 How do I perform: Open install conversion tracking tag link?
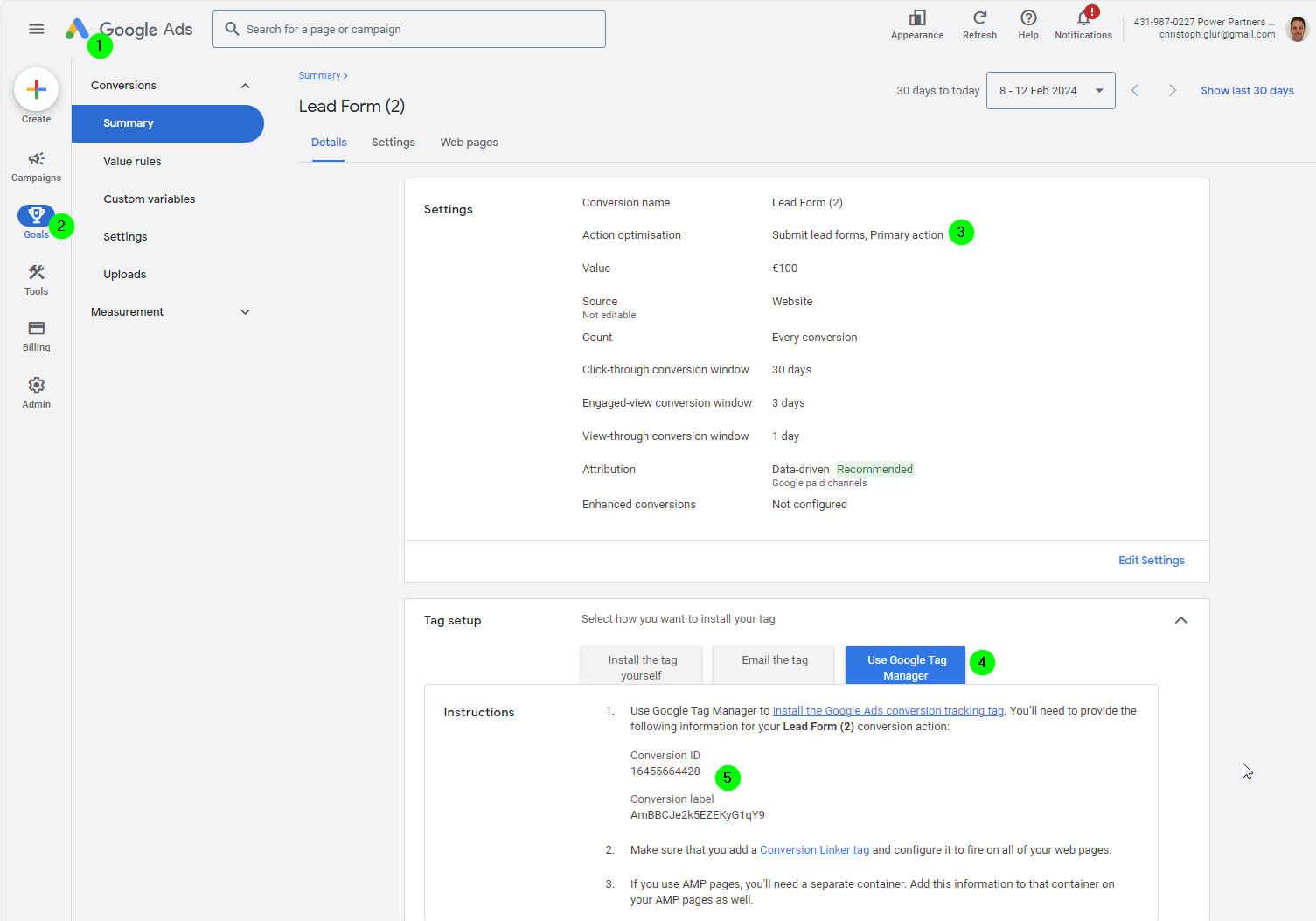pyautogui.click(x=888, y=711)
